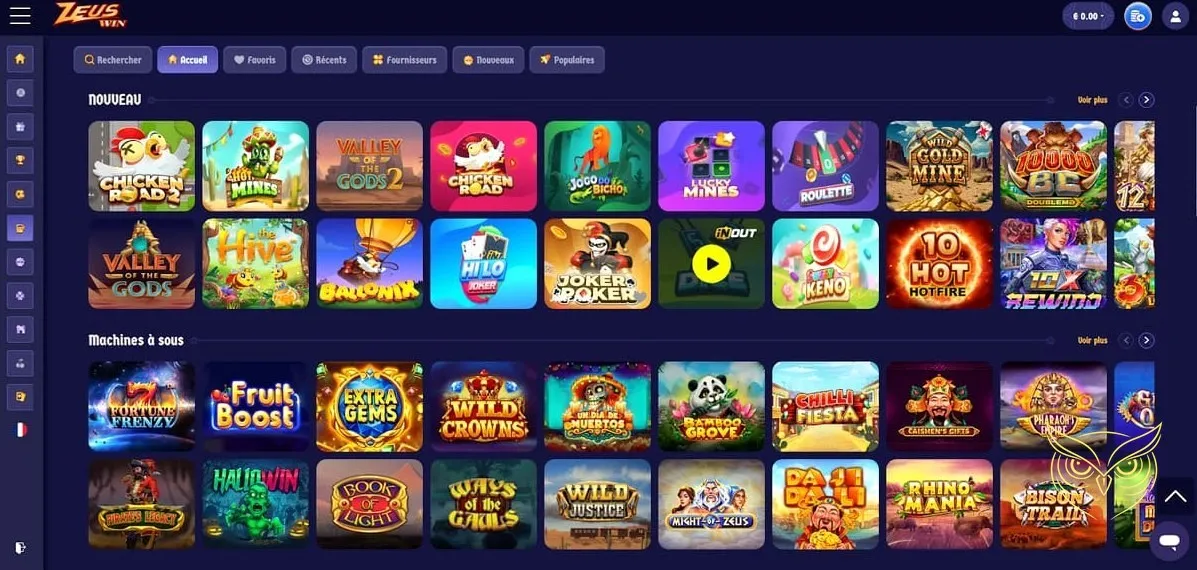This screenshot has height=570, width=1197.
Task: Switch to the Favoris tab
Action: click(255, 60)
